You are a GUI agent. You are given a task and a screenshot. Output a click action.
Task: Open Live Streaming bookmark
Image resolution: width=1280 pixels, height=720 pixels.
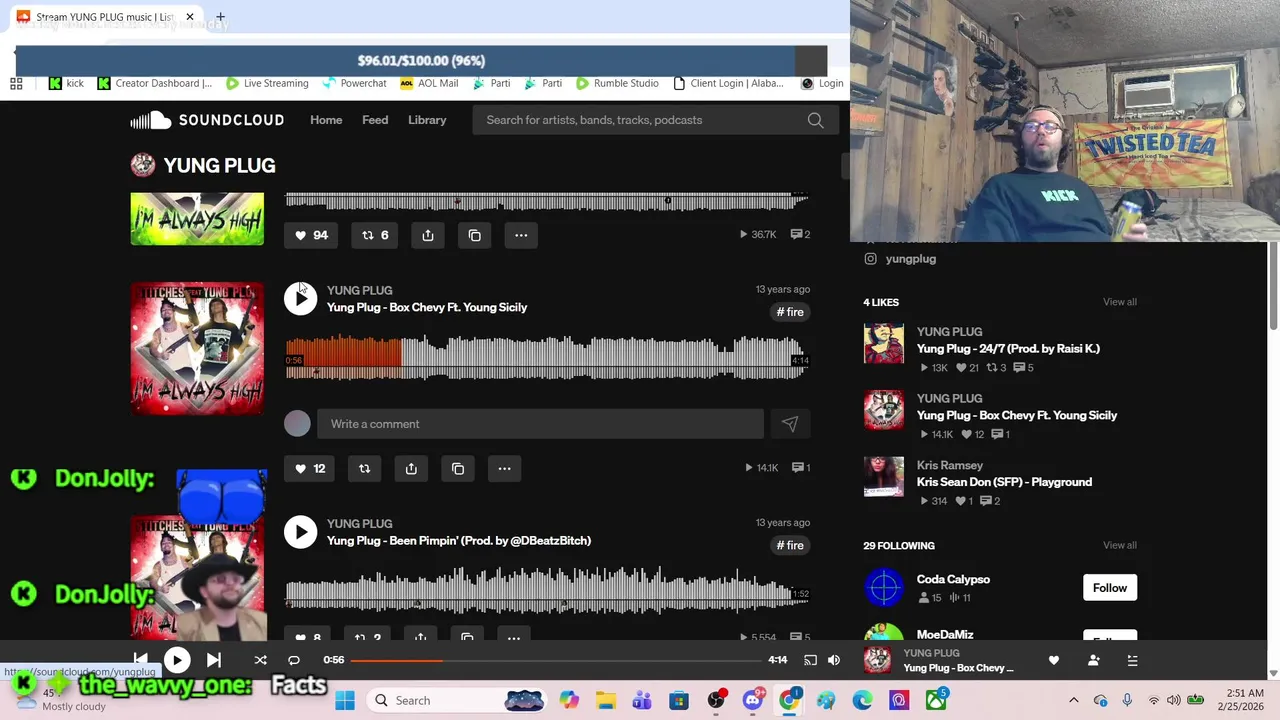click(267, 83)
